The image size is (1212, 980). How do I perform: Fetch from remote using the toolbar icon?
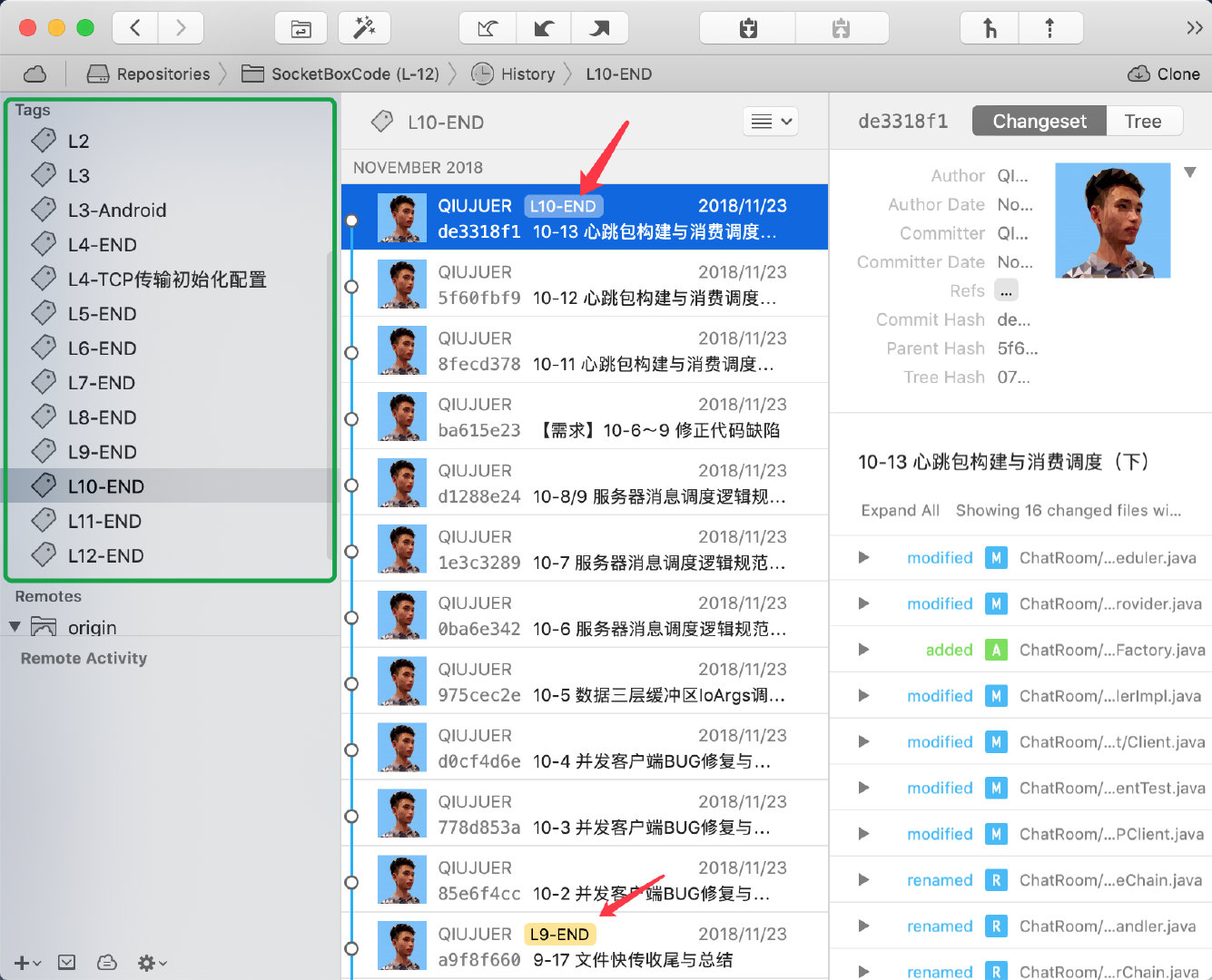coord(488,28)
